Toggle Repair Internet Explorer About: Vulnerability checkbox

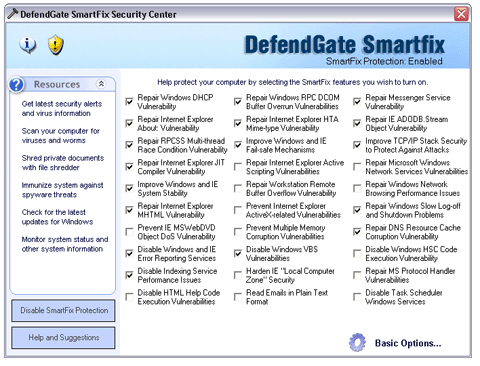click(x=129, y=123)
